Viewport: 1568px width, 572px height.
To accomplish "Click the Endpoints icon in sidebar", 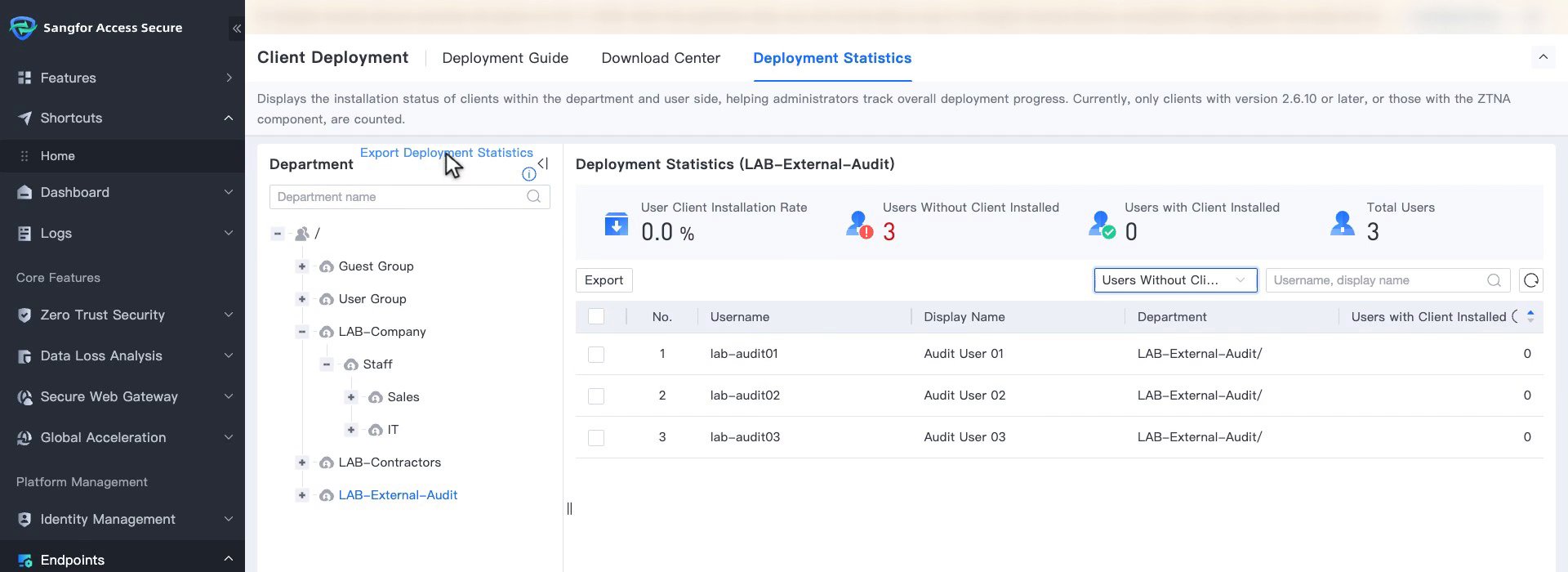I will [x=24, y=560].
